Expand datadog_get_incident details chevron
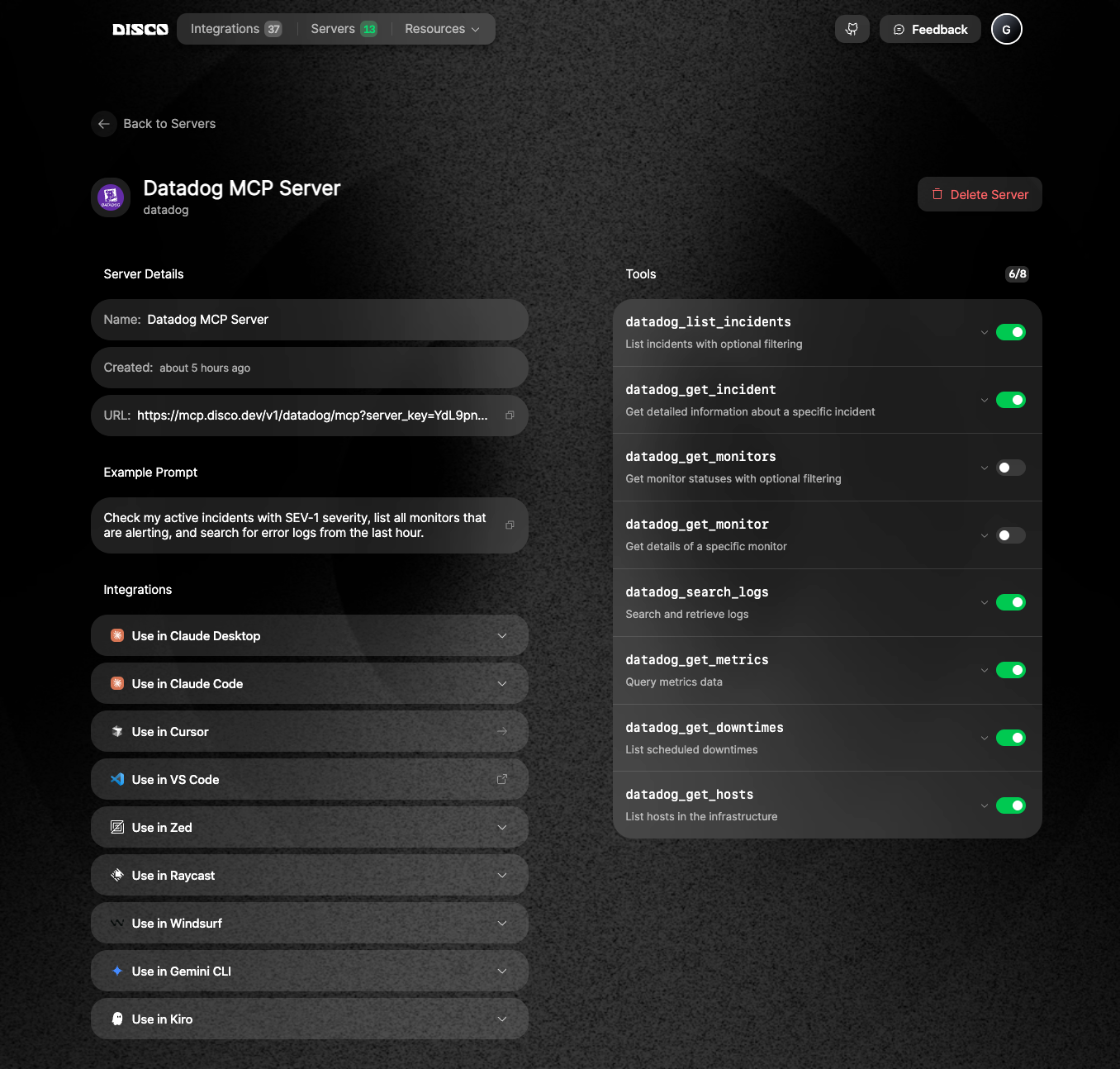This screenshot has height=1069, width=1120. (985, 400)
